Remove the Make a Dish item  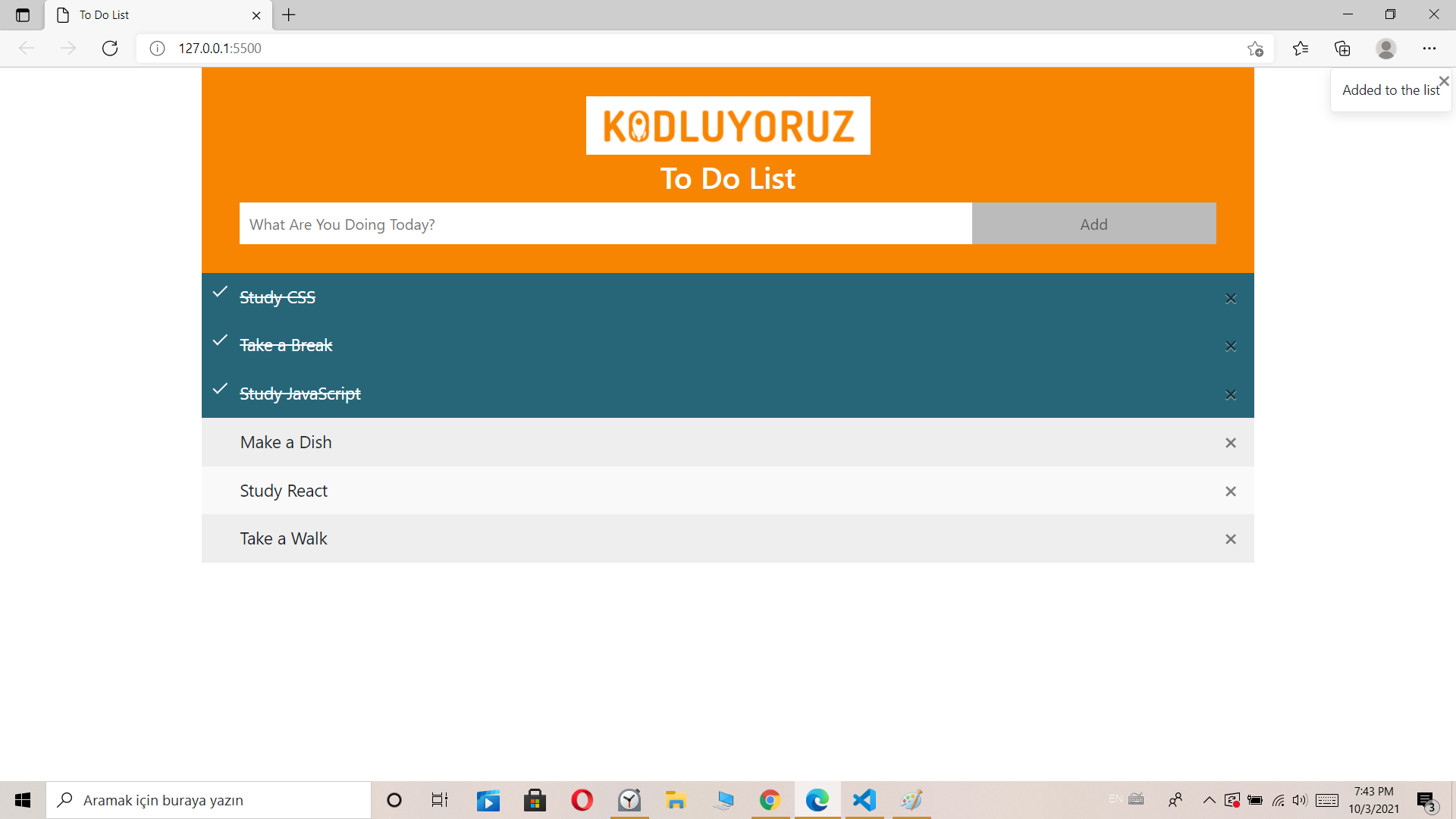click(1230, 443)
